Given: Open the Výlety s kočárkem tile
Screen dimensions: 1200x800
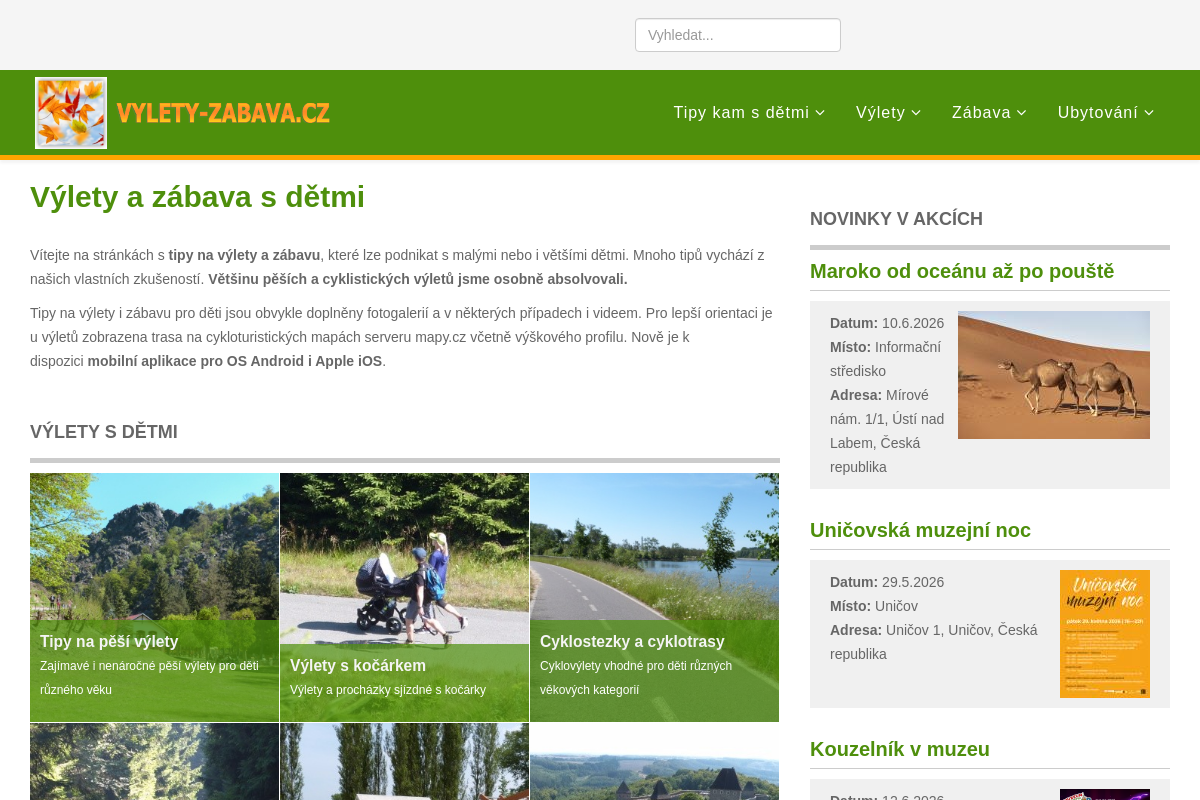Looking at the screenshot, I should tap(404, 597).
